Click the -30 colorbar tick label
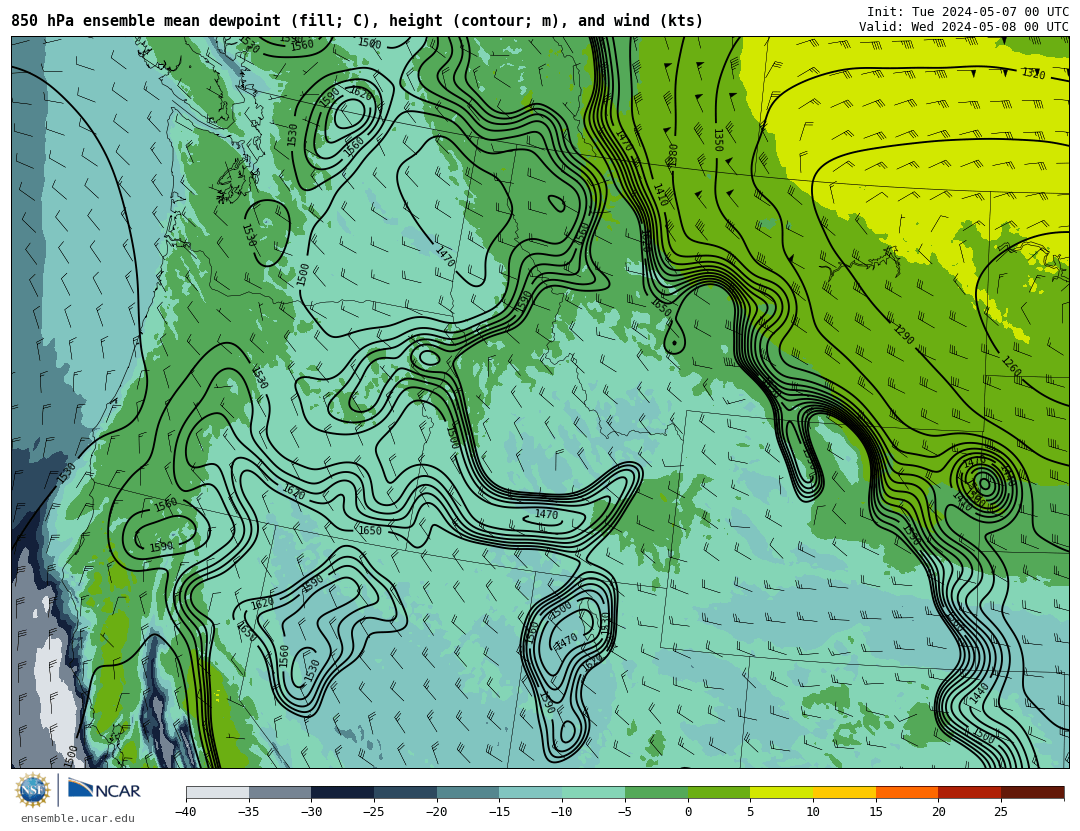This screenshot has width=1080, height=831. coord(311,812)
